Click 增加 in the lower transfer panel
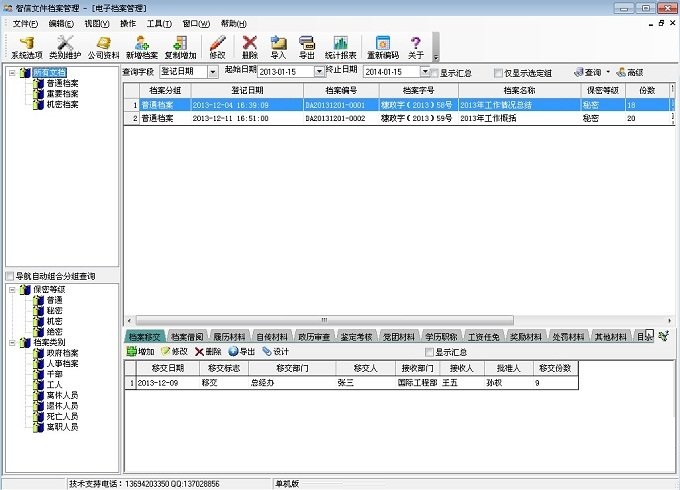 point(140,352)
